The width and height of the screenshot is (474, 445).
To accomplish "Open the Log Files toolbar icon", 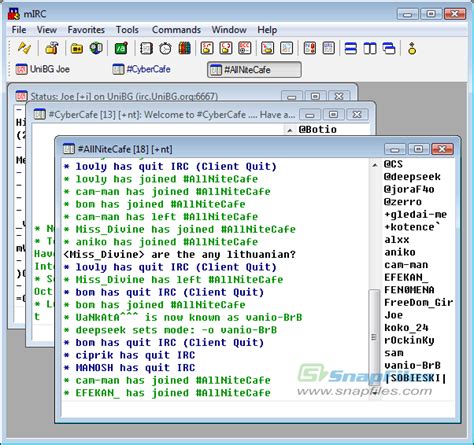I will [286, 48].
